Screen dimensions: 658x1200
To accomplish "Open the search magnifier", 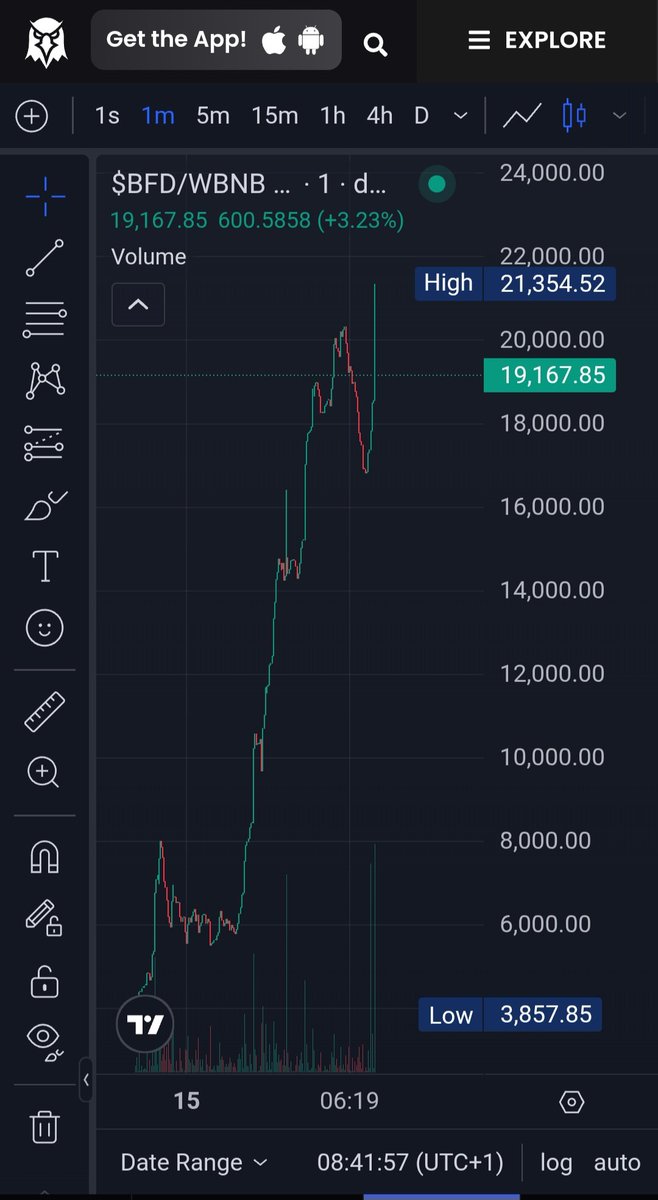I will [x=375, y=44].
